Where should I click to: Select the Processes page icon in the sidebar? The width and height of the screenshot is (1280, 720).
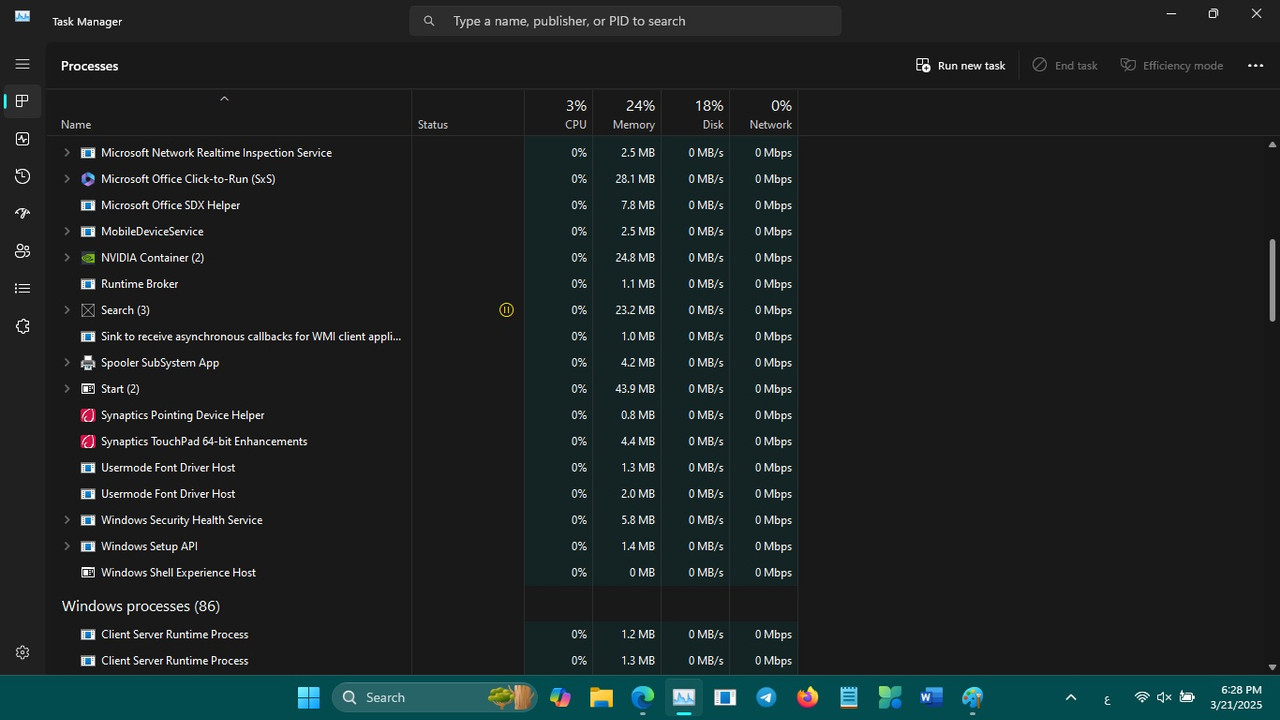[22, 101]
